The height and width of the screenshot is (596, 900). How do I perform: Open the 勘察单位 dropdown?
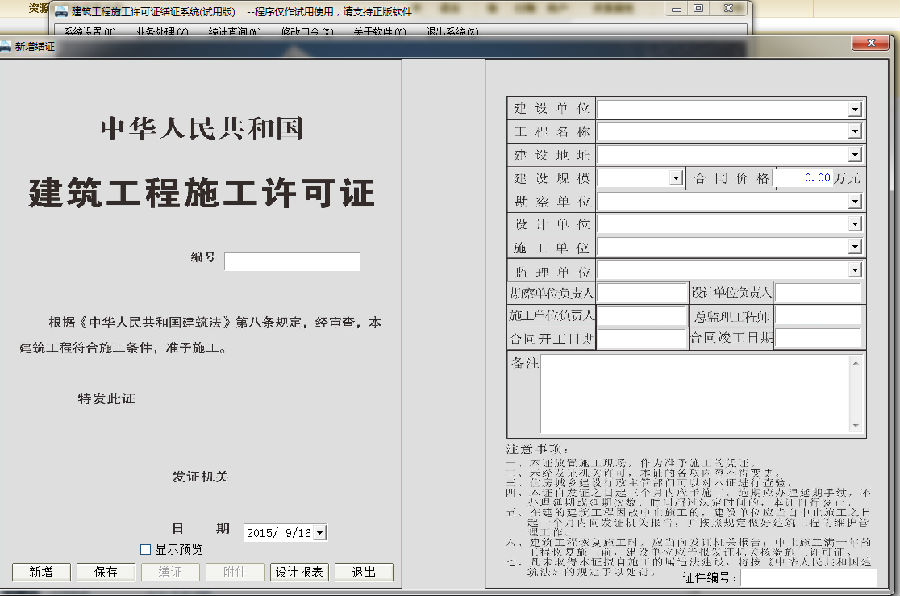tap(855, 202)
